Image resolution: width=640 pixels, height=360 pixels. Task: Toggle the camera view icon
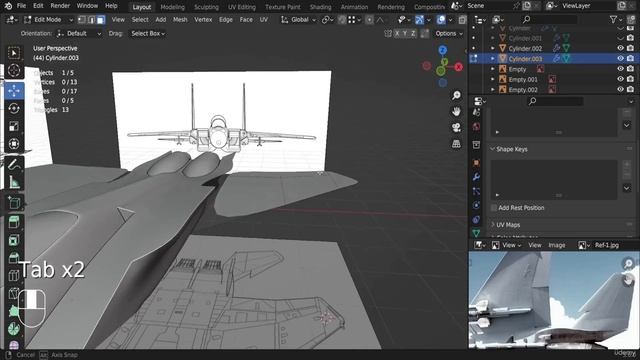pyautogui.click(x=456, y=127)
